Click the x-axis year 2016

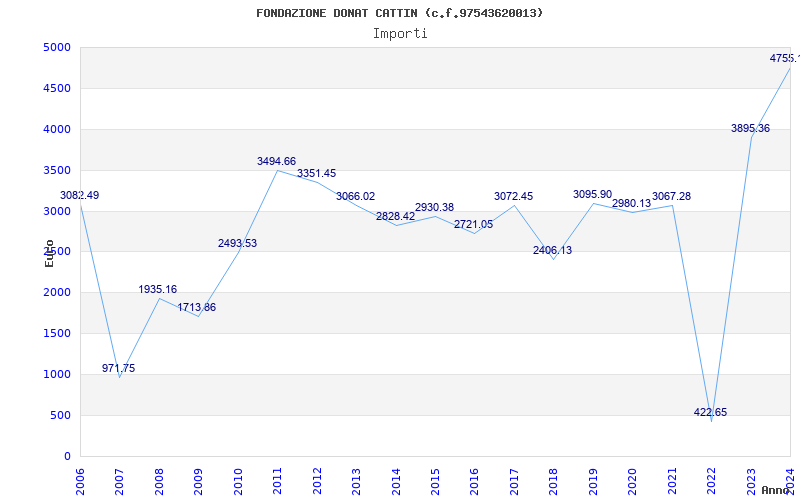pyautogui.click(x=474, y=482)
